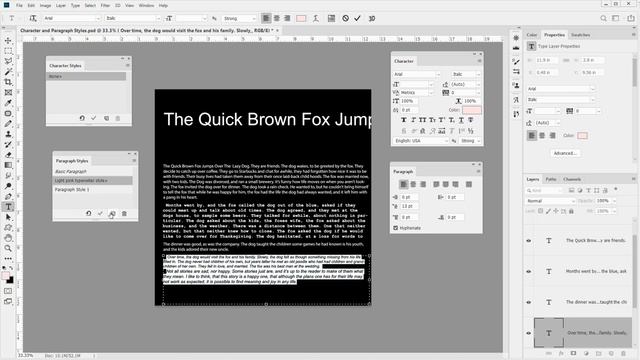Select the Clone Stamp tool

point(8,134)
